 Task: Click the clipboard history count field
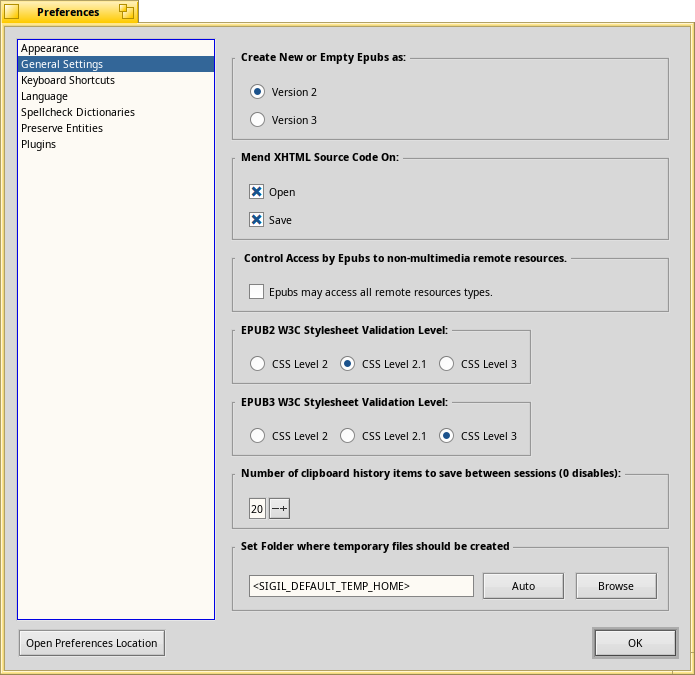[258, 508]
